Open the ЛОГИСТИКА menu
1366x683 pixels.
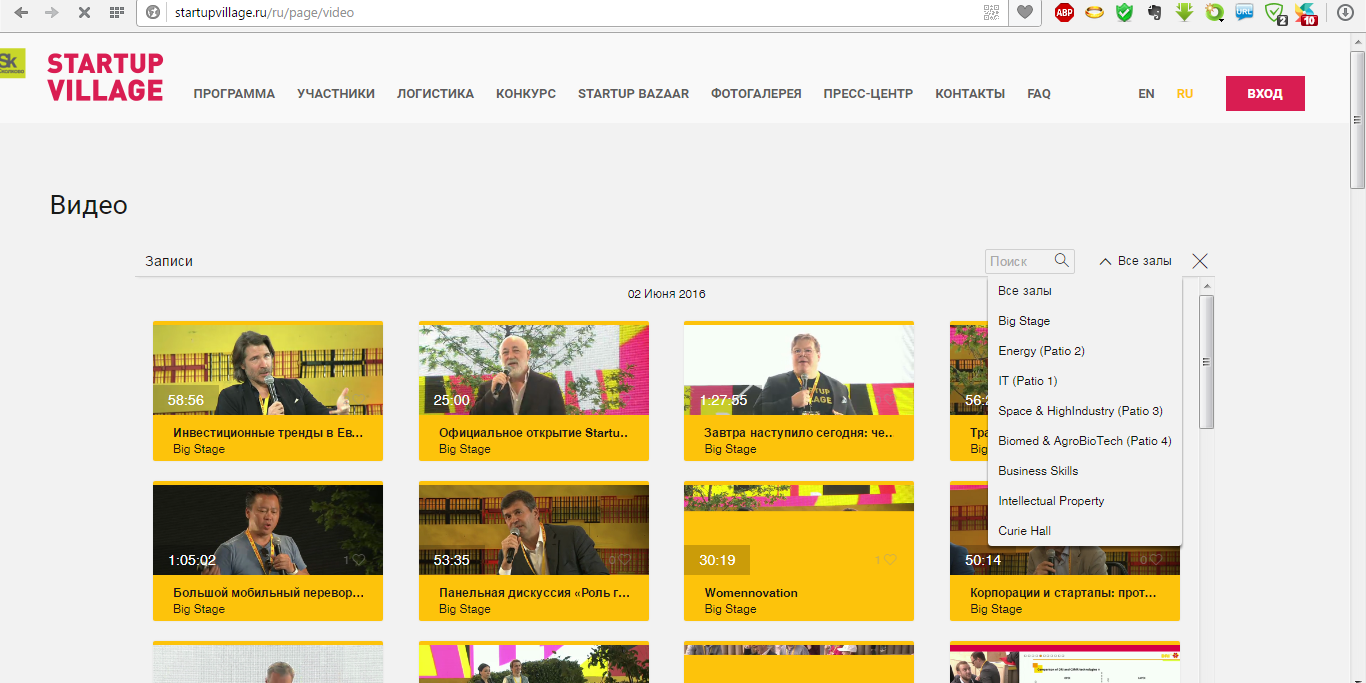coord(435,94)
